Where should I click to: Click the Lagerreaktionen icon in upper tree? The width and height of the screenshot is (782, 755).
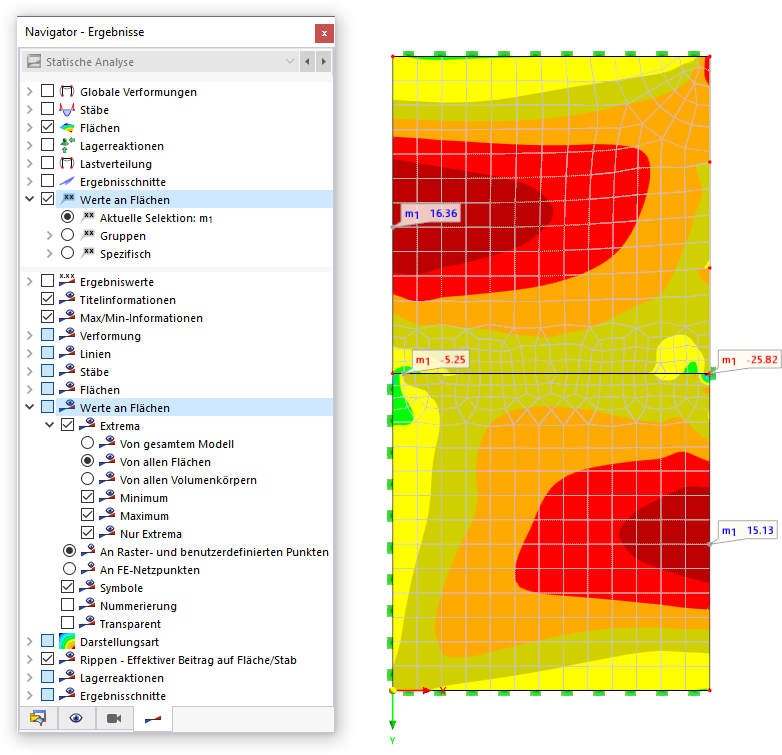click(67, 146)
